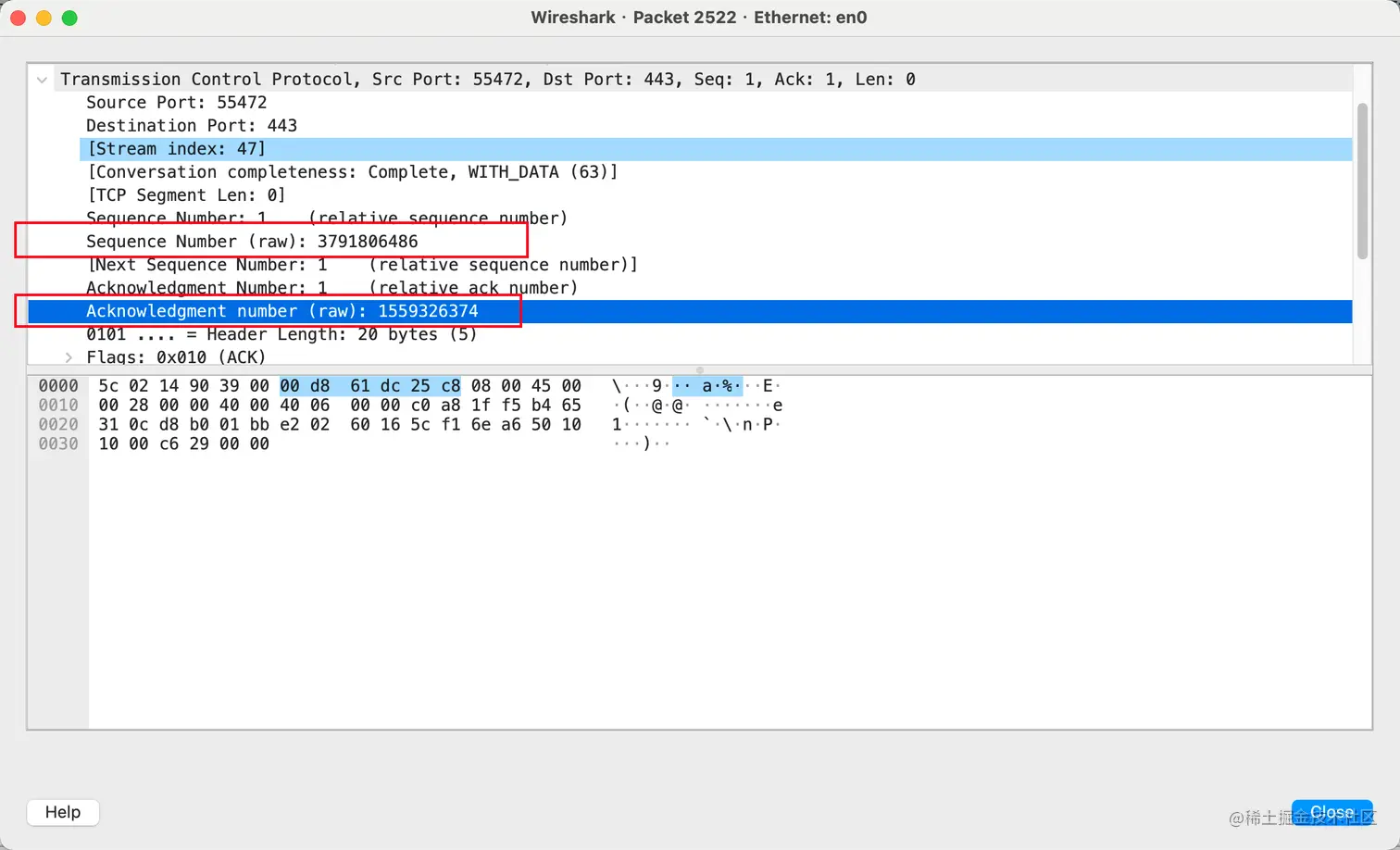The width and height of the screenshot is (1400, 850).
Task: Click the yellow minimize window button
Action: 44,18
